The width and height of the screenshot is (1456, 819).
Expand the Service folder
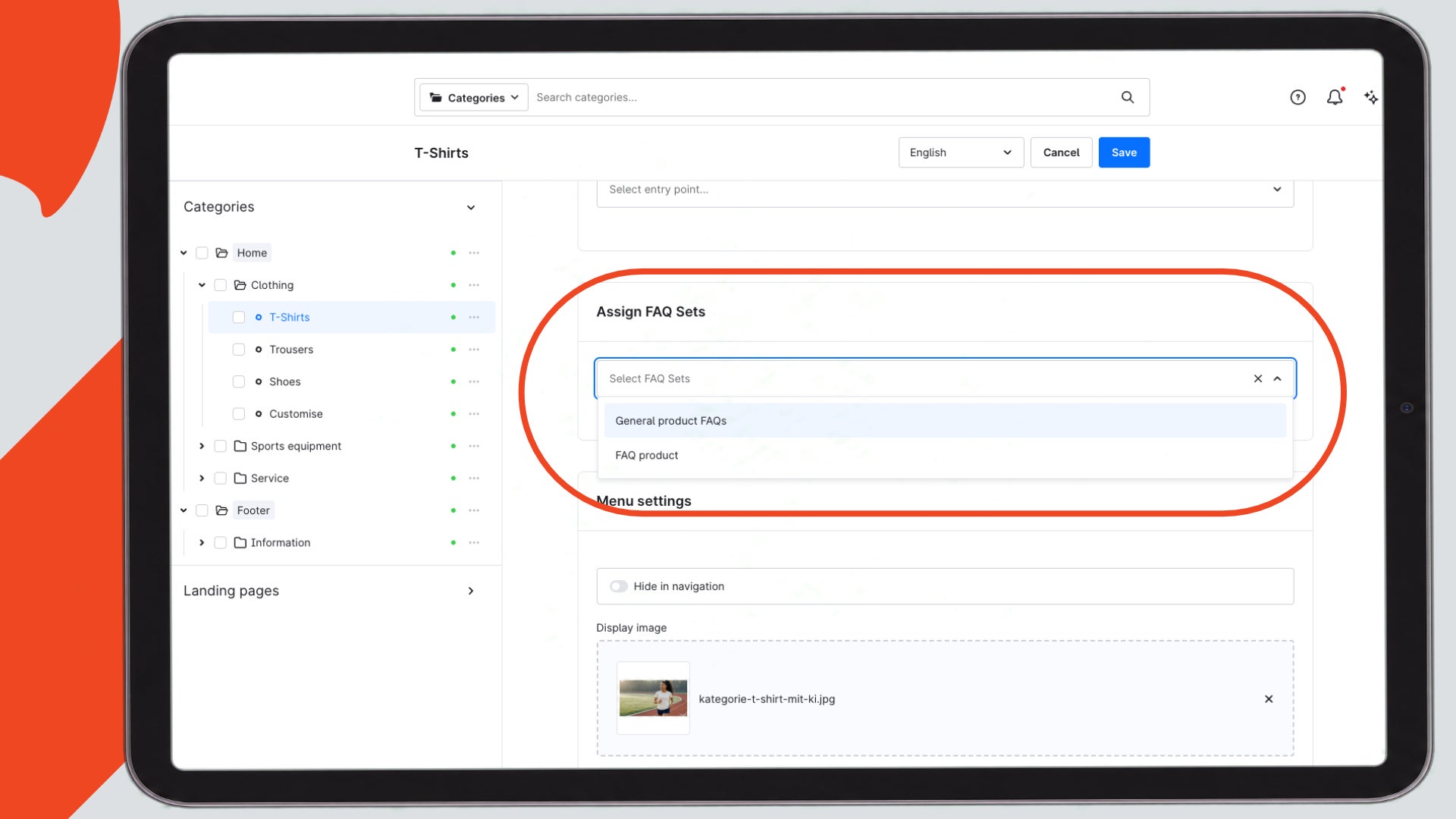(202, 479)
